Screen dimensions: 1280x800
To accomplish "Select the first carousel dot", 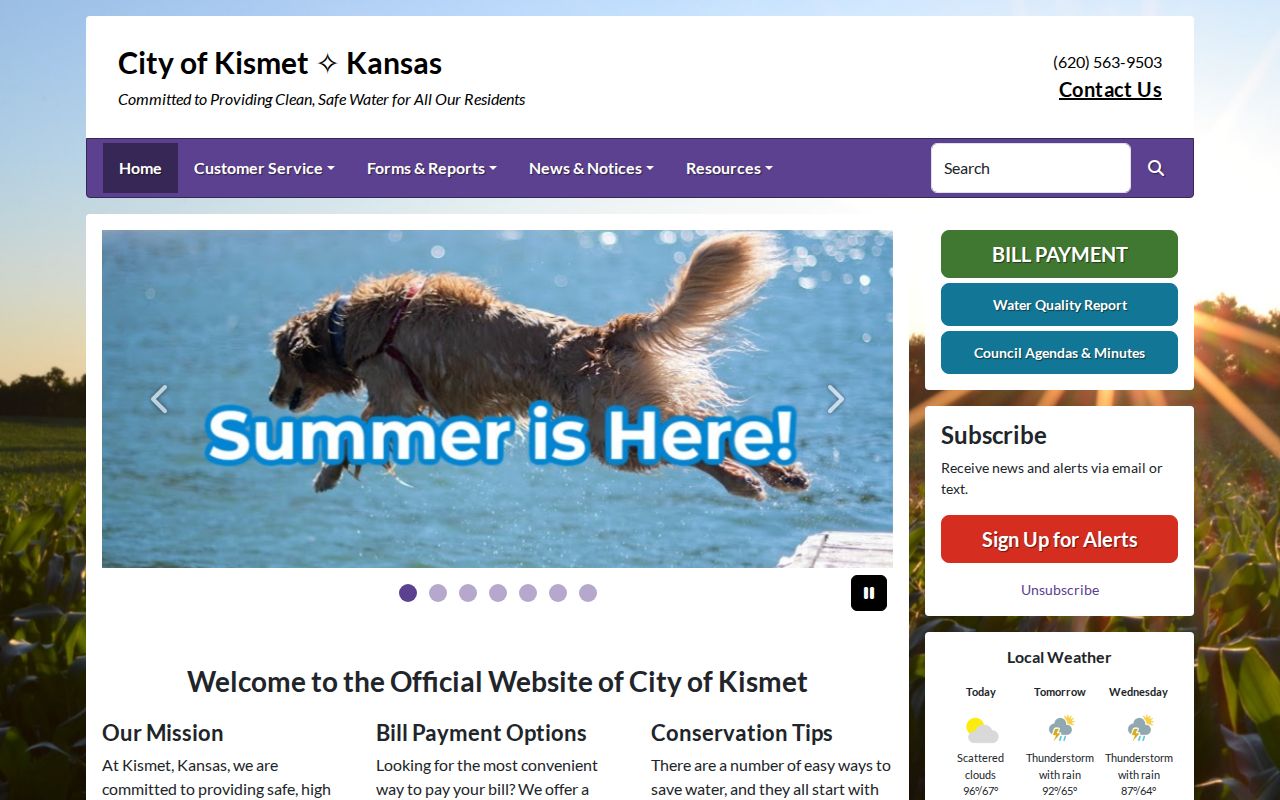I will pos(408,593).
